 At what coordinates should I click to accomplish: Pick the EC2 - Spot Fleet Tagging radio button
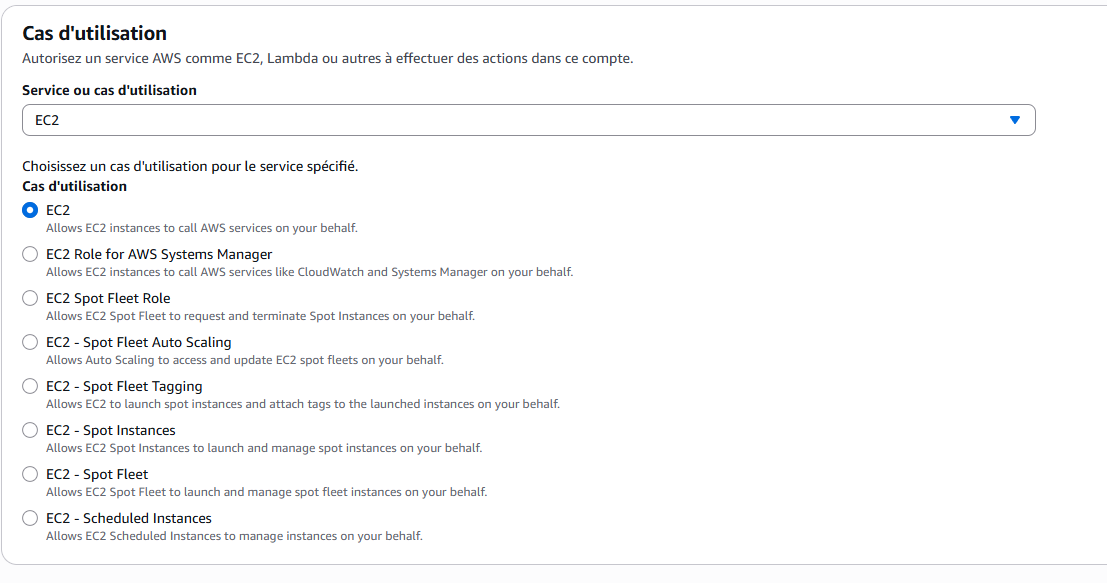click(x=30, y=386)
